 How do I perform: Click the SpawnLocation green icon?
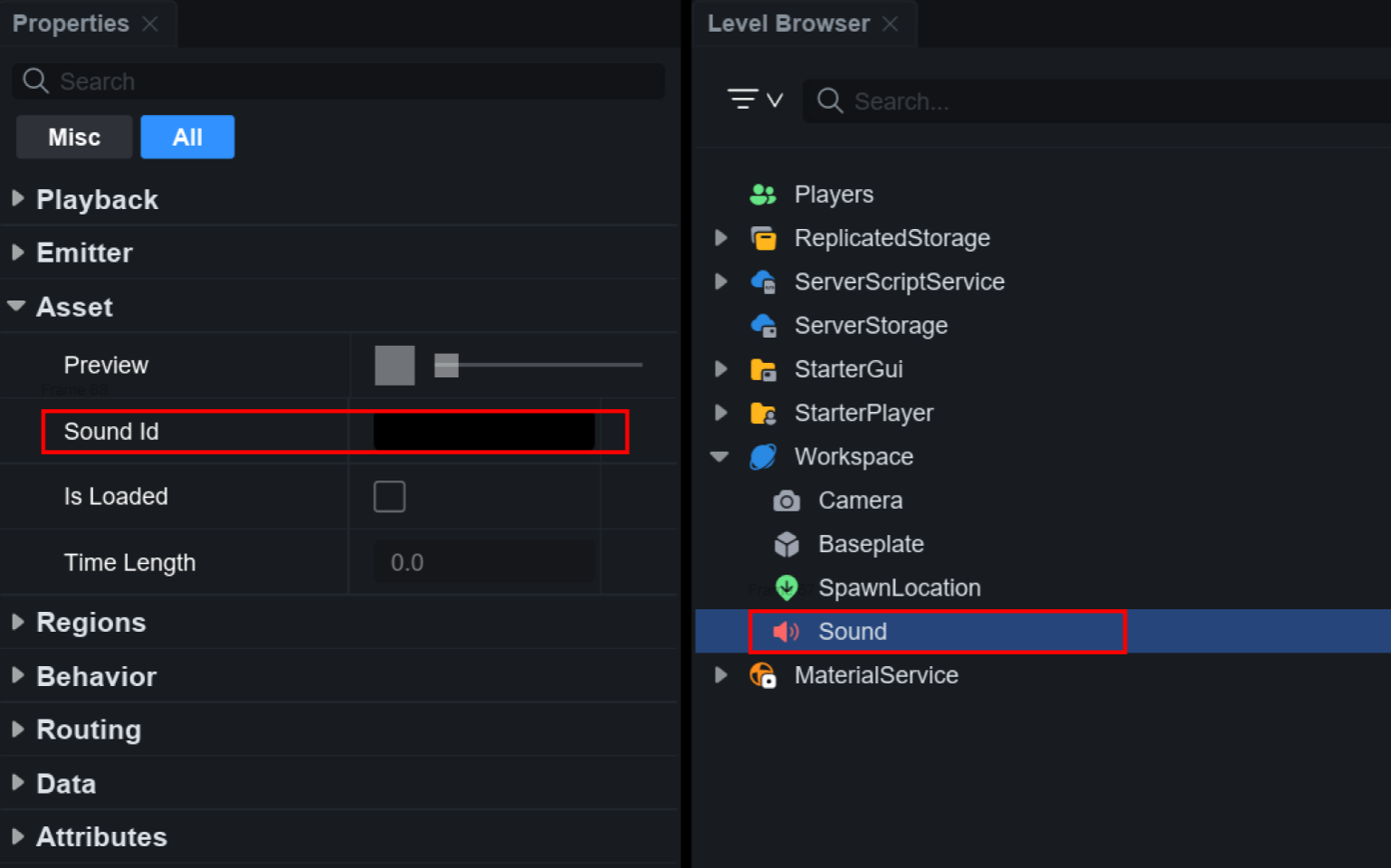pyautogui.click(x=786, y=588)
